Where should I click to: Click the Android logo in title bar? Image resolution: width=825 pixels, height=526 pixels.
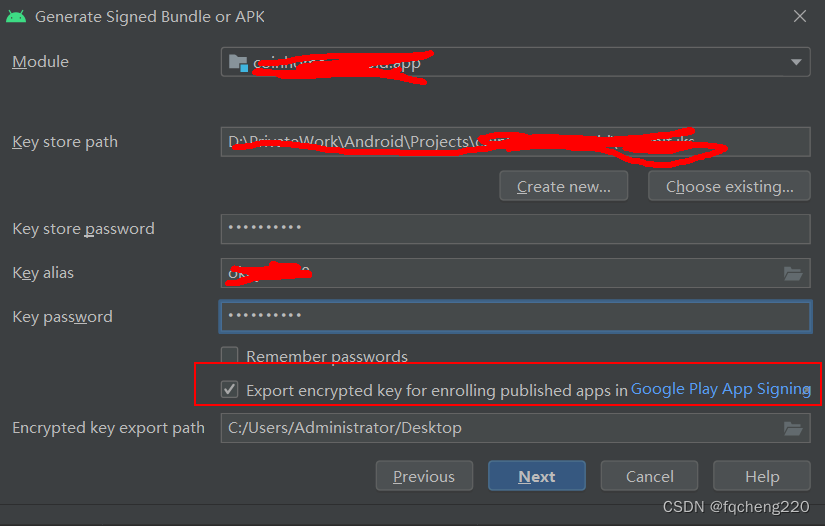[16, 17]
